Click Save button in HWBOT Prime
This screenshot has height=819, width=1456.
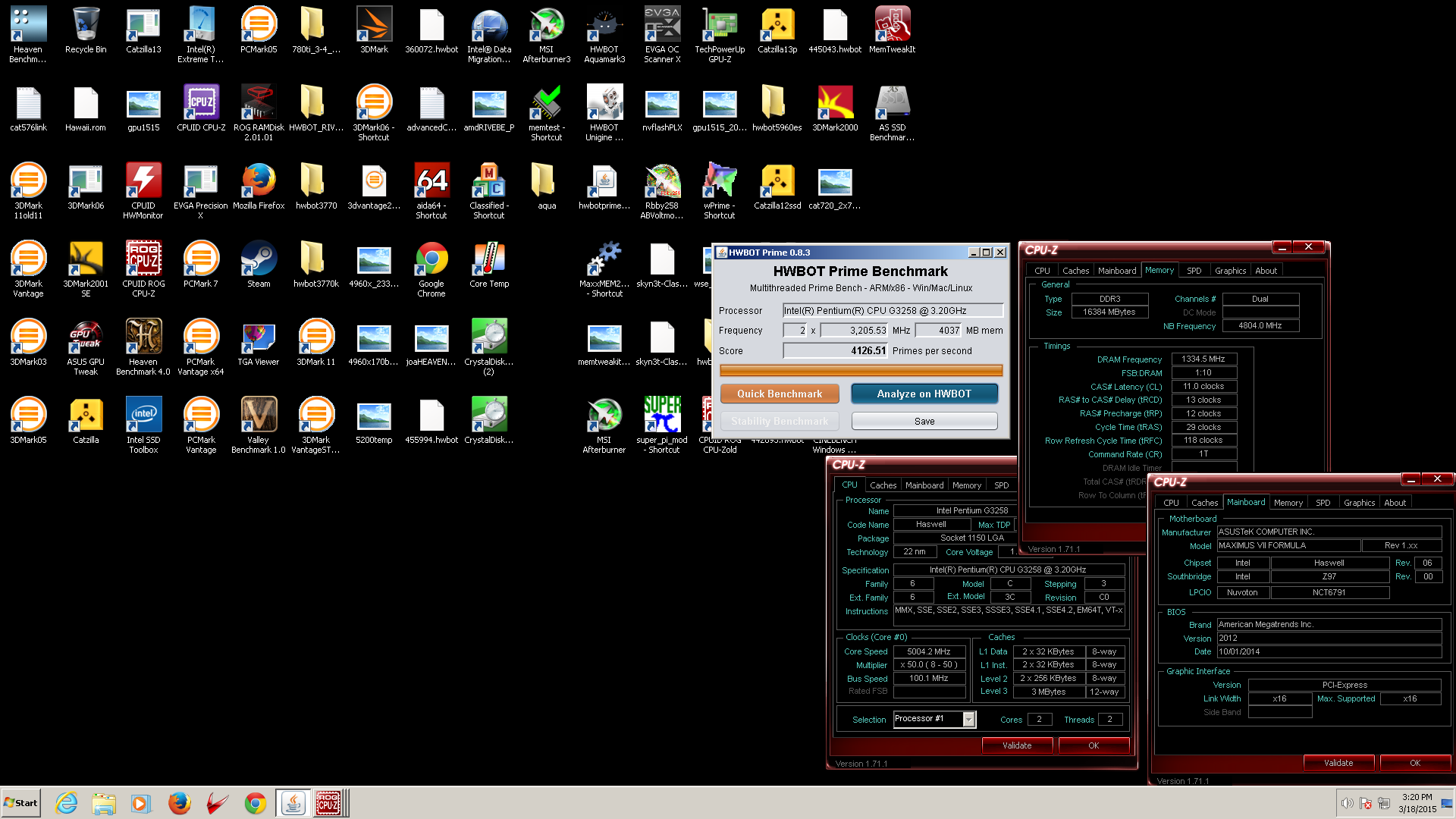pos(924,421)
